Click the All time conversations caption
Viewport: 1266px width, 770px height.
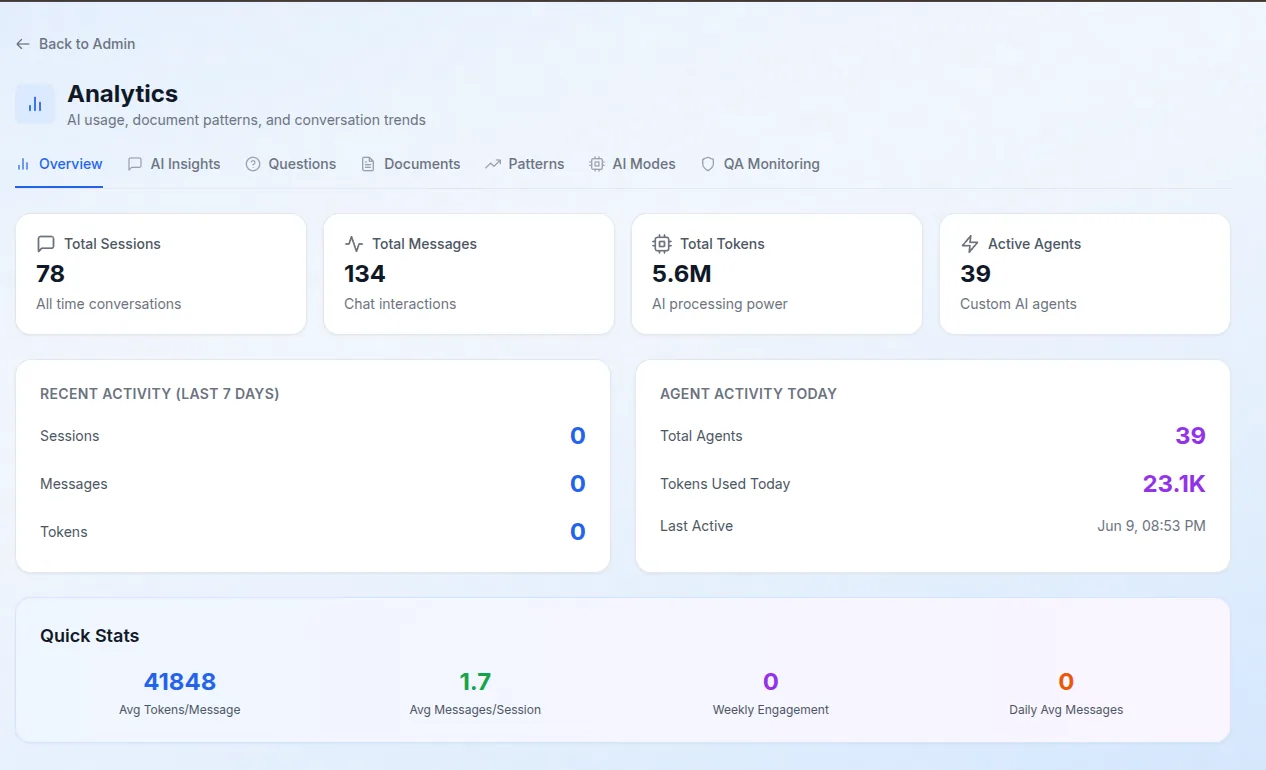(x=109, y=304)
